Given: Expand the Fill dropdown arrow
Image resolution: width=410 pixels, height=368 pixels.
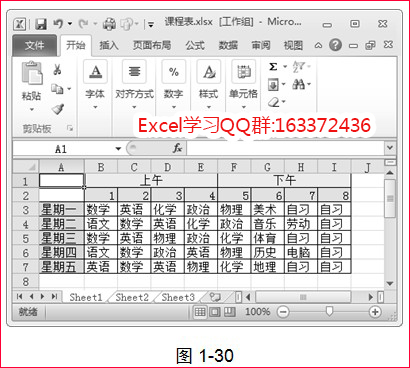Looking at the screenshot, I should (x=283, y=84).
